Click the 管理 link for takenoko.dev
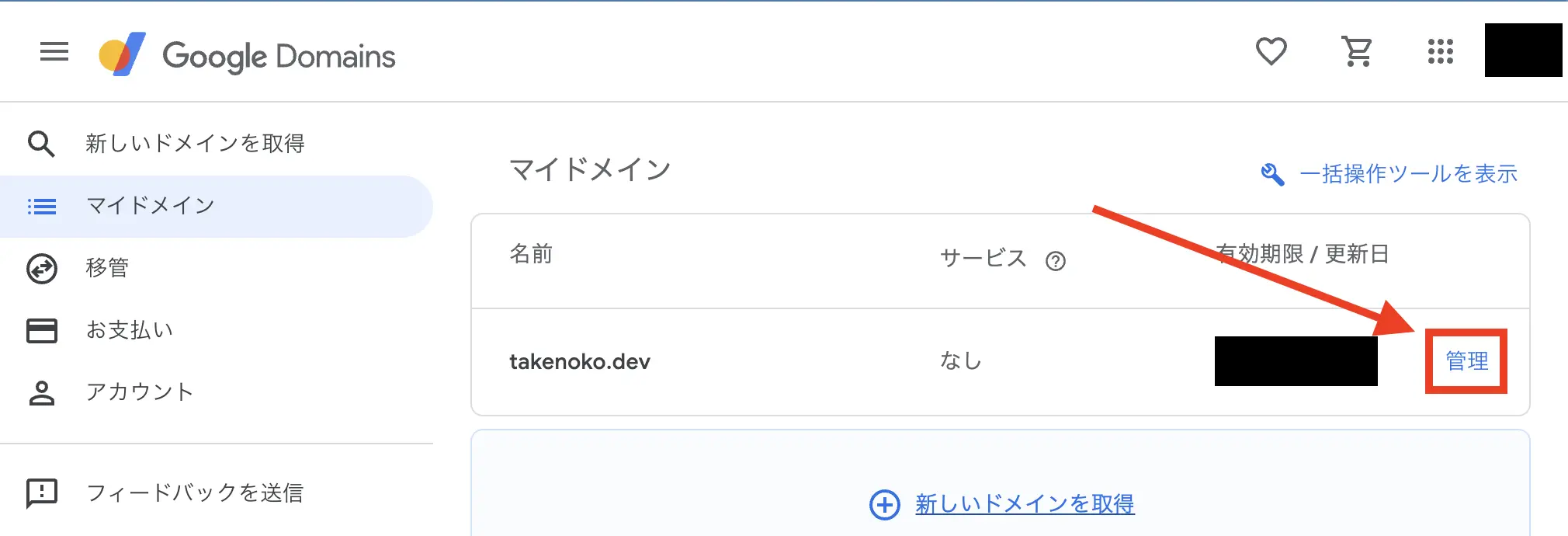 [x=1466, y=360]
